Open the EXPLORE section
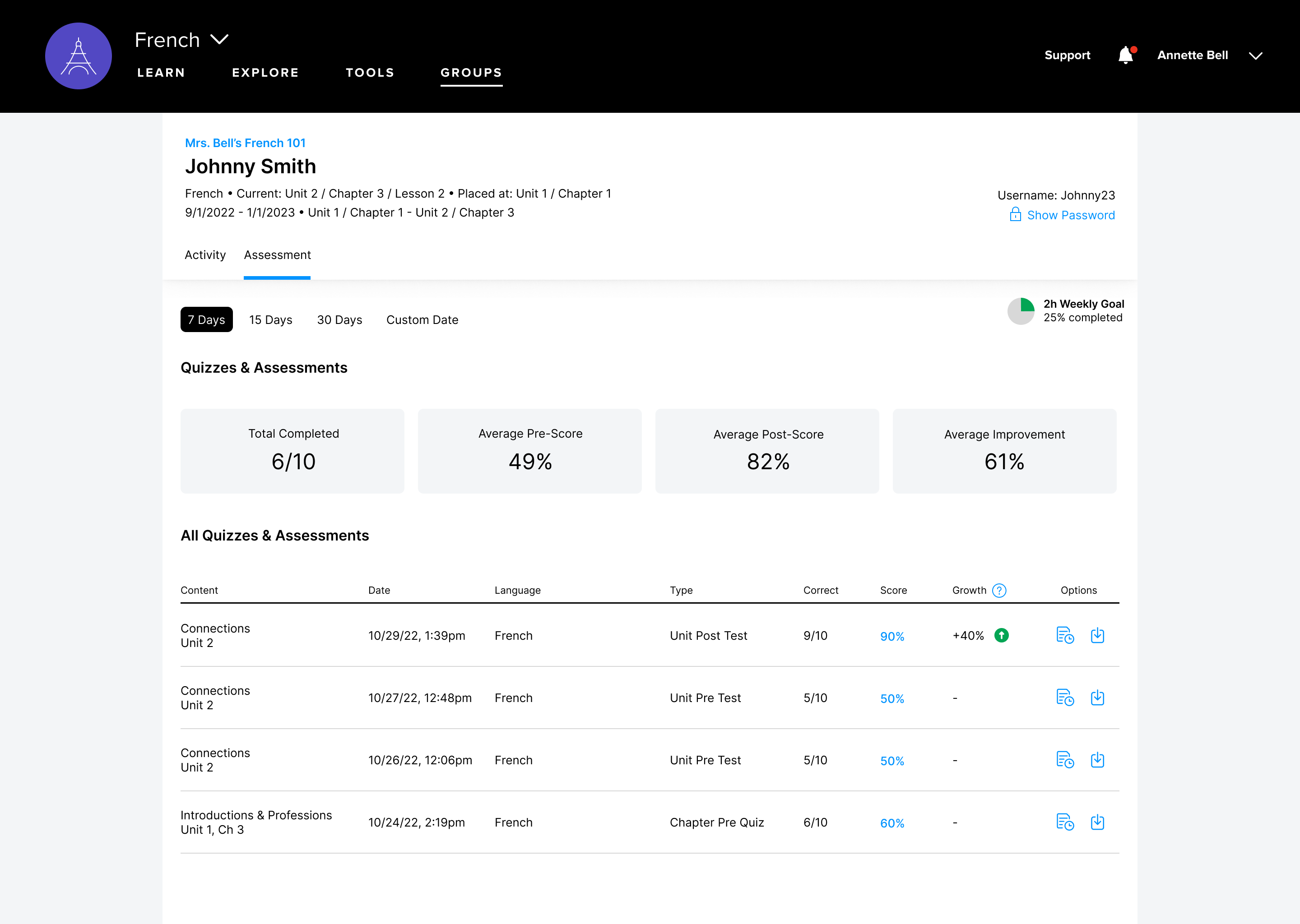Image resolution: width=1300 pixels, height=924 pixels. click(x=265, y=73)
